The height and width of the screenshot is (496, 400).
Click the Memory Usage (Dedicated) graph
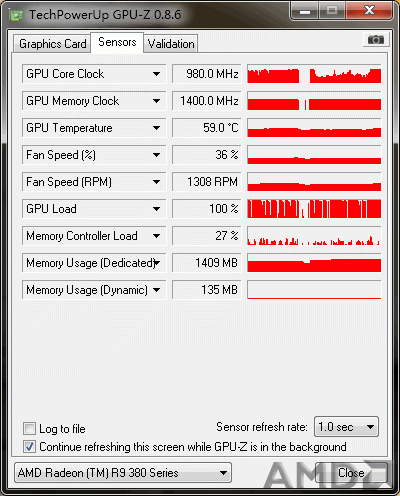[314, 263]
